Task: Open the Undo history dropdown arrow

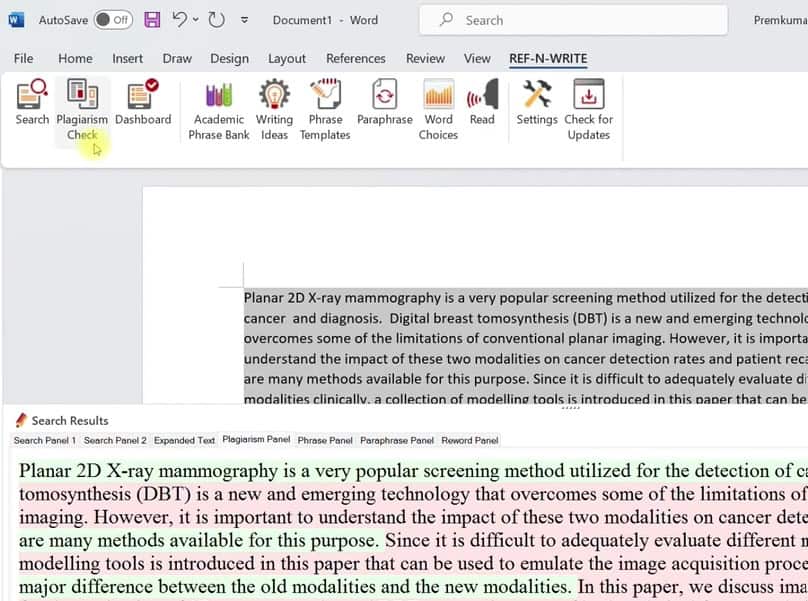Action: pyautogui.click(x=196, y=20)
